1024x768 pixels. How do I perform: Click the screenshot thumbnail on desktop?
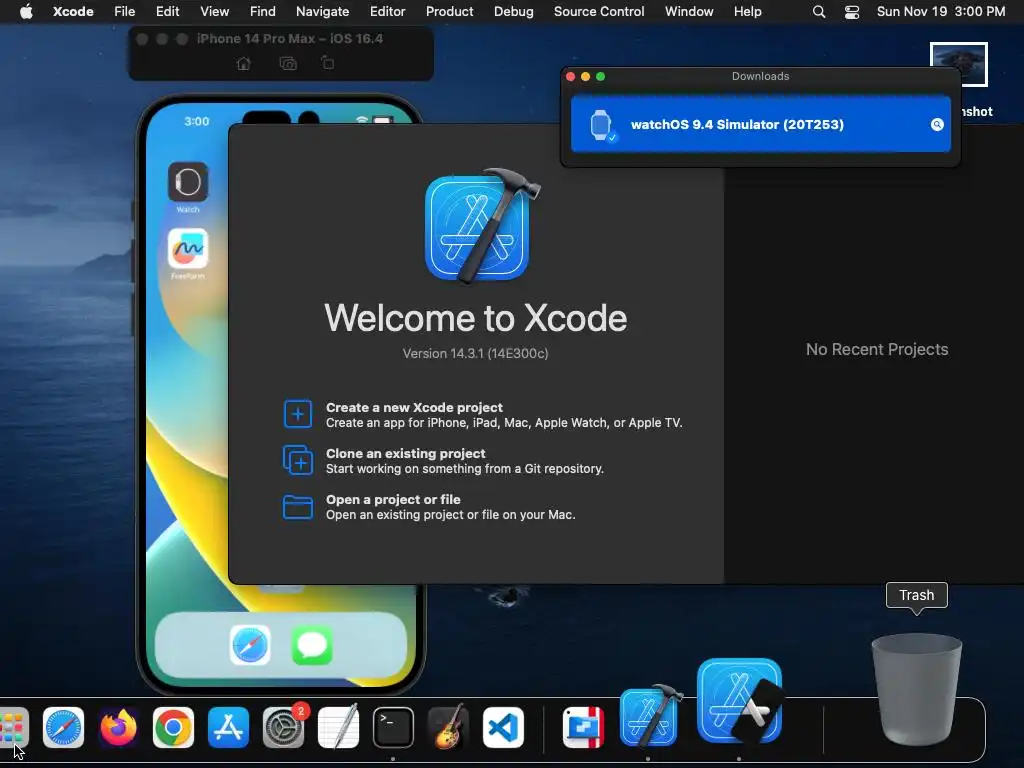959,64
